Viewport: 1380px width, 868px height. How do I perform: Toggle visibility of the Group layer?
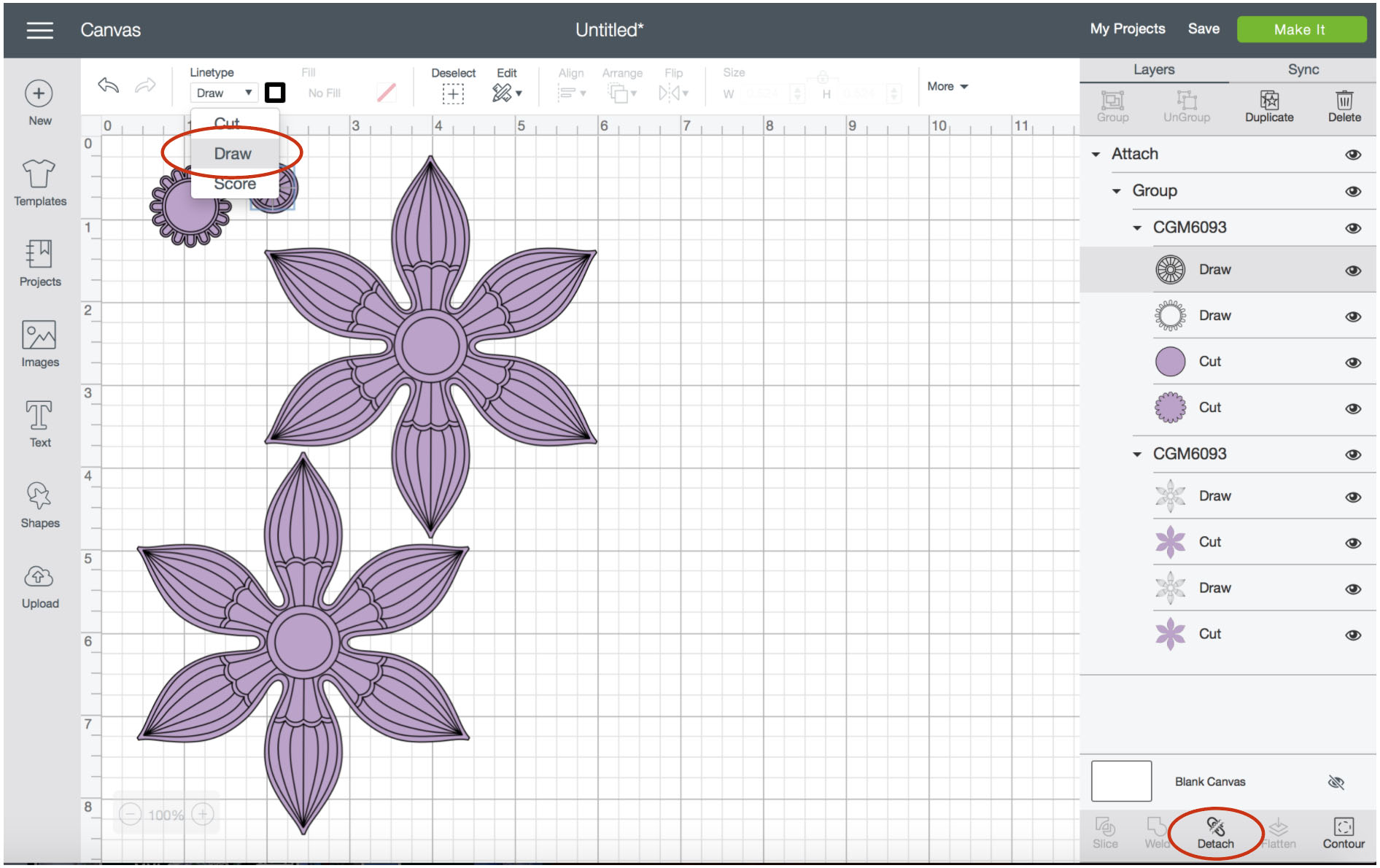point(1353,191)
